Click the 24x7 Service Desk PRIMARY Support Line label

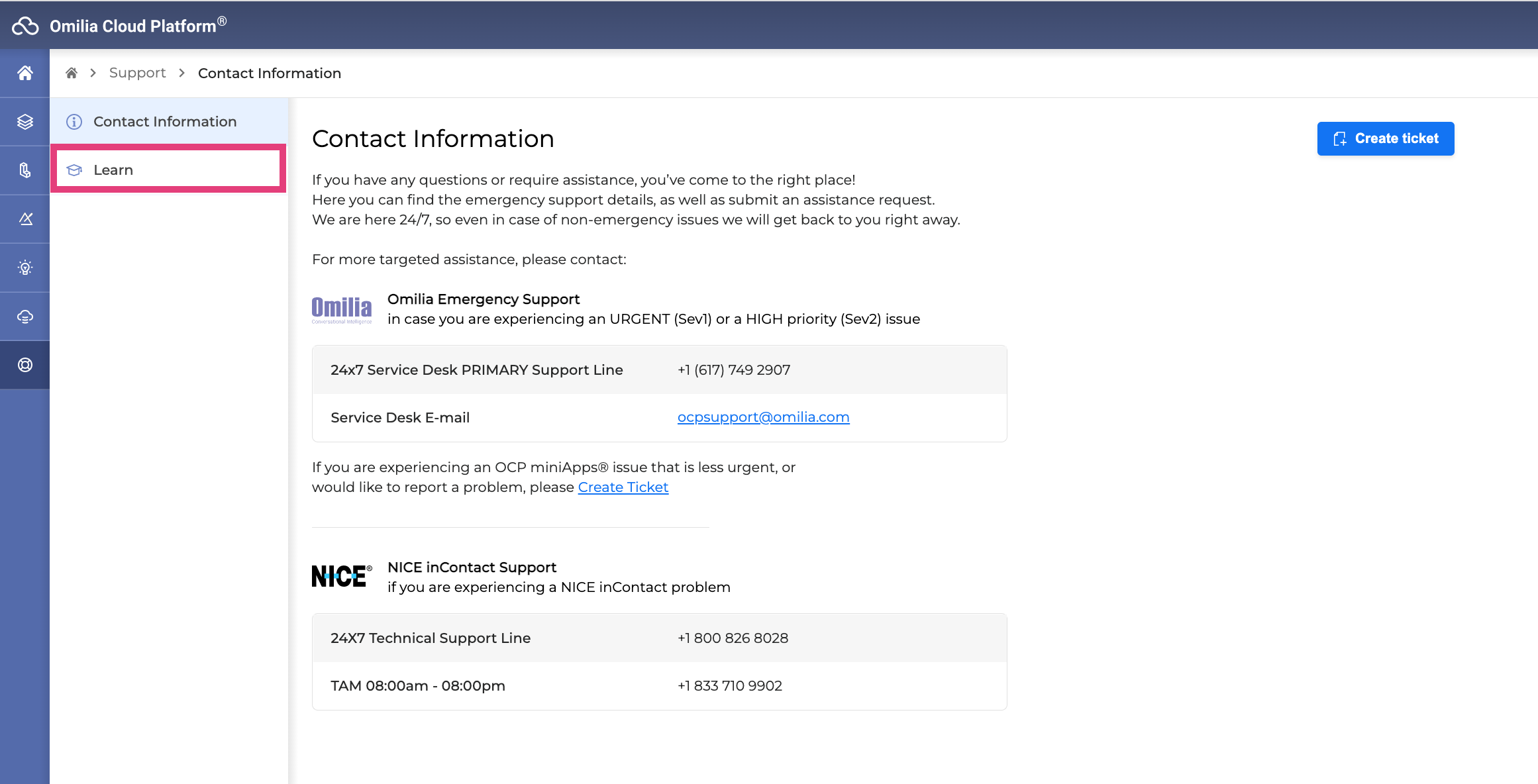pyautogui.click(x=476, y=370)
